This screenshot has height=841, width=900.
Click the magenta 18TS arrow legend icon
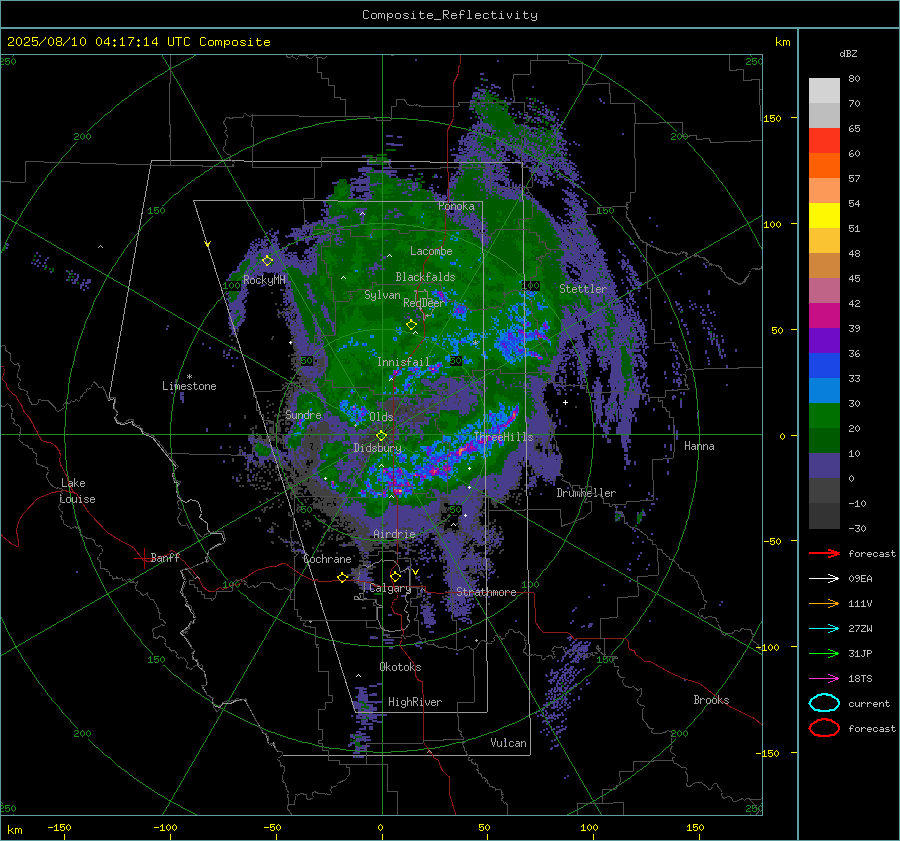[824, 678]
